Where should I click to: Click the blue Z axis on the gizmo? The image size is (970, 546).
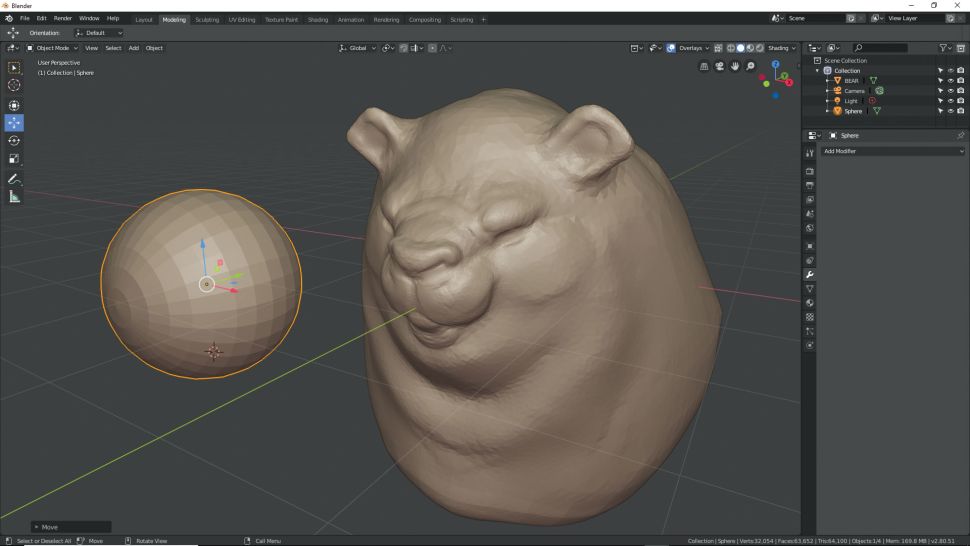point(775,65)
